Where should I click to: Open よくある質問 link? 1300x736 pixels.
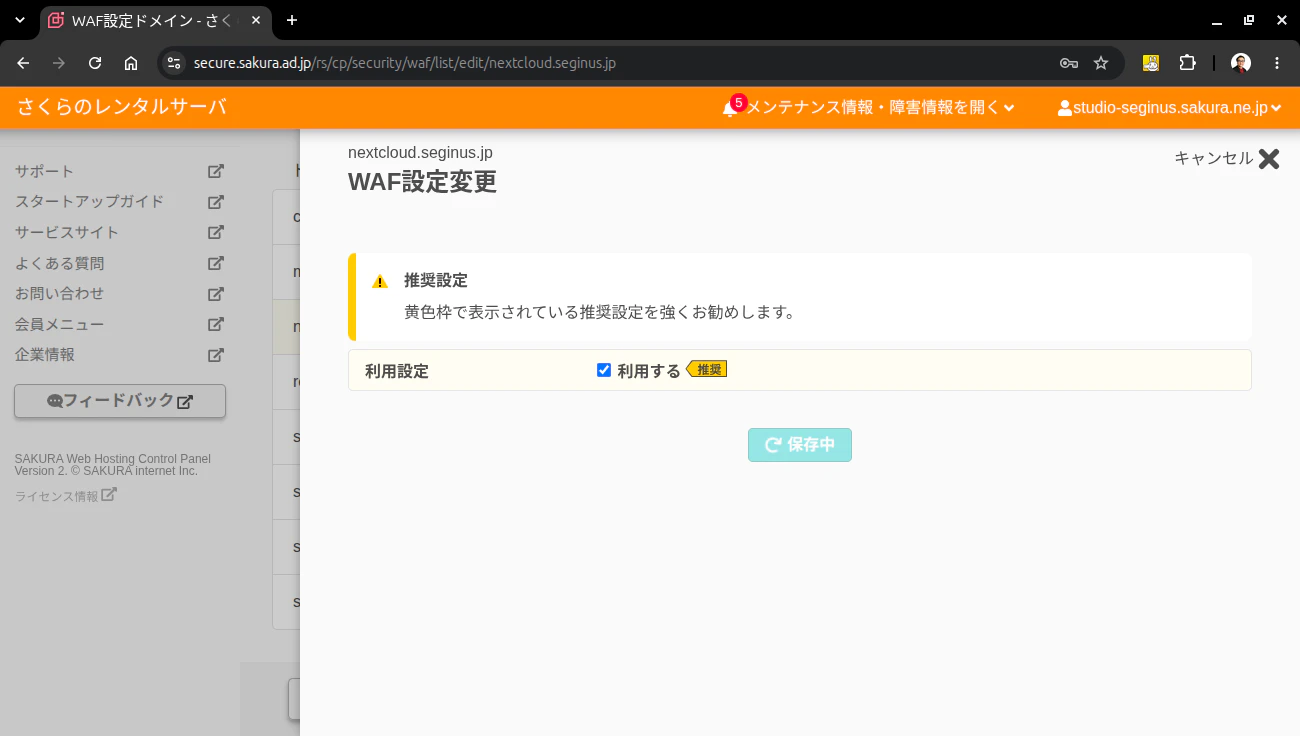pyautogui.click(x=60, y=263)
